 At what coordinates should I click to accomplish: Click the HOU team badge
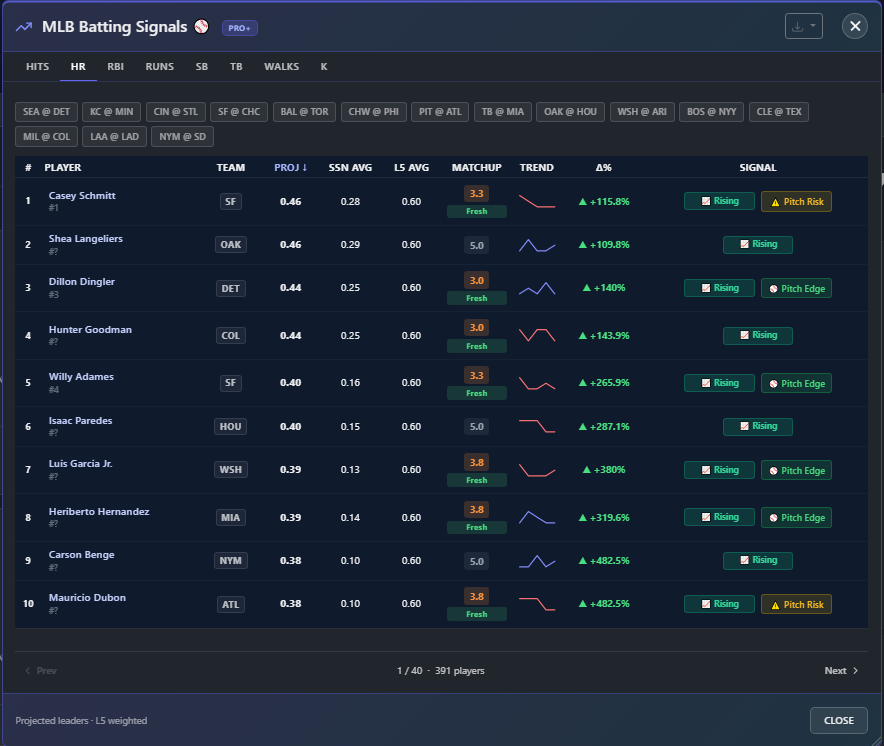231,427
